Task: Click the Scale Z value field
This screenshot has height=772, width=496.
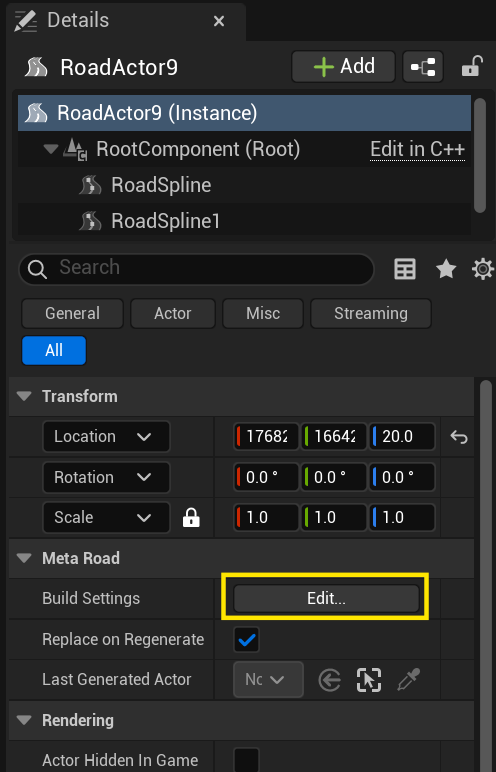Action: tap(402, 517)
